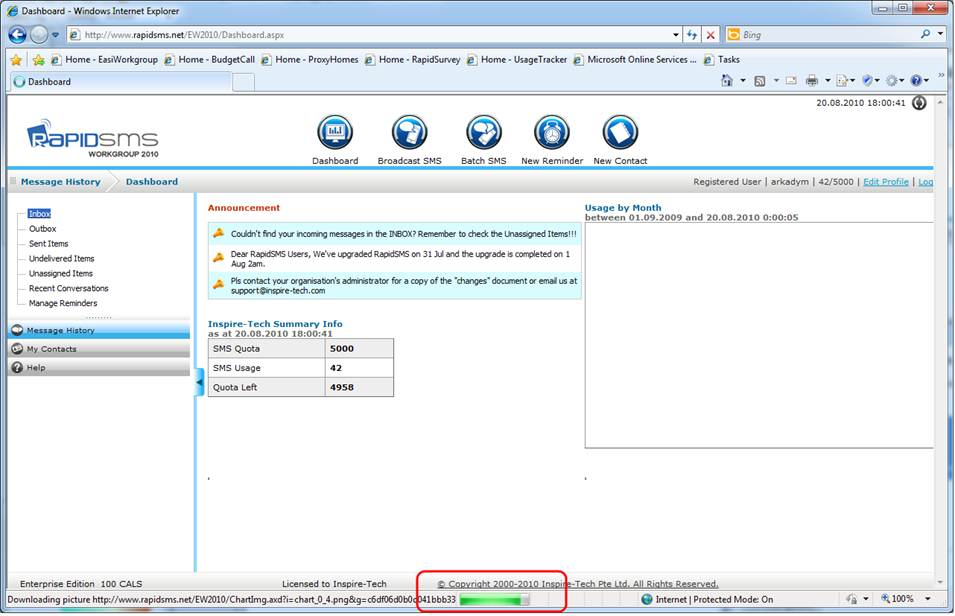955x616 pixels.
Task: Expand the Help button dropdown arrow
Action: coord(926,80)
